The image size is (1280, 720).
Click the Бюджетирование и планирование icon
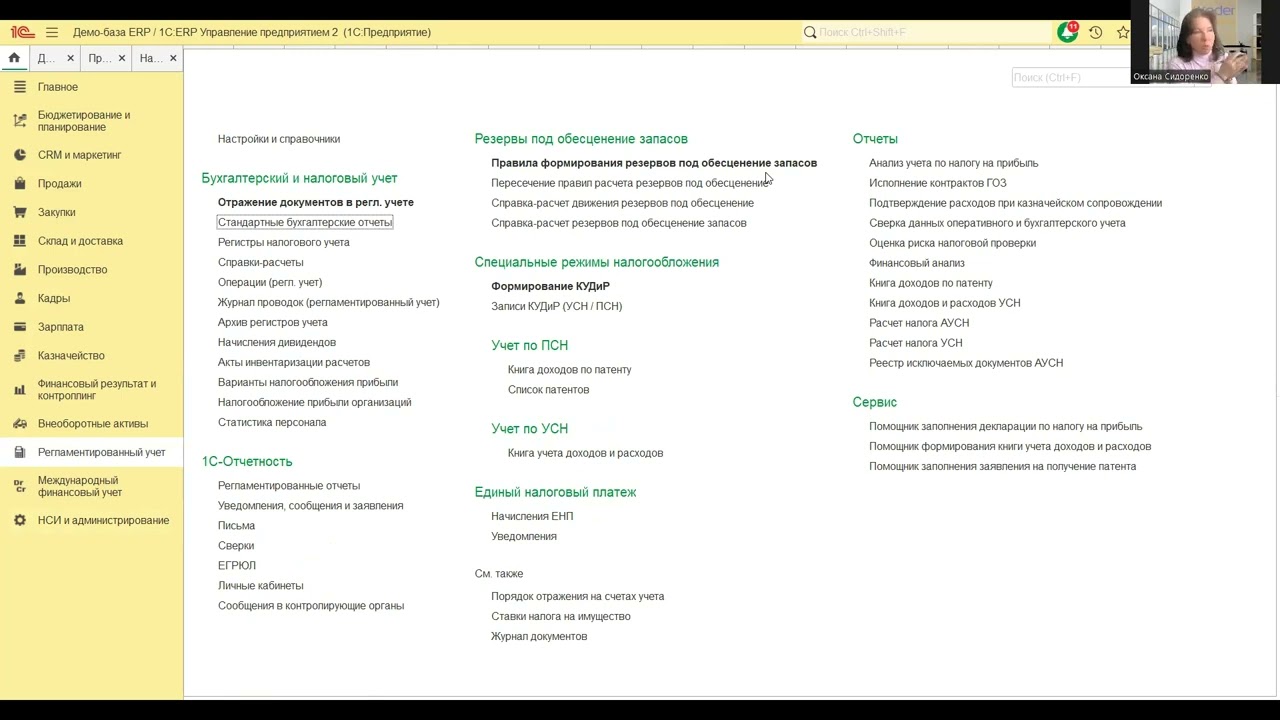tap(19, 121)
